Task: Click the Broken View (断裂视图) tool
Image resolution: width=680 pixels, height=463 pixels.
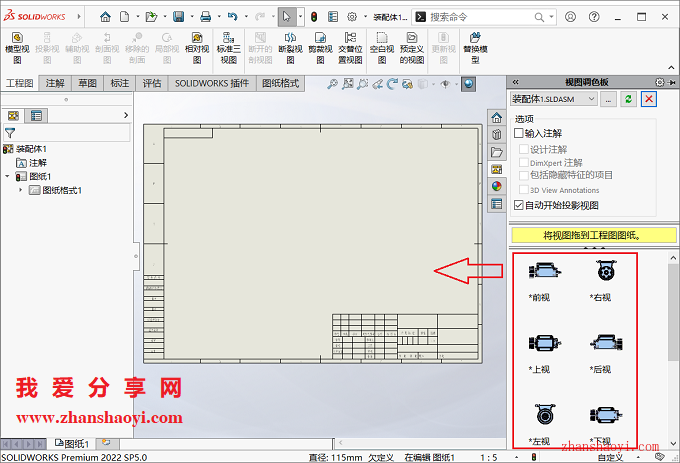Action: (290, 48)
